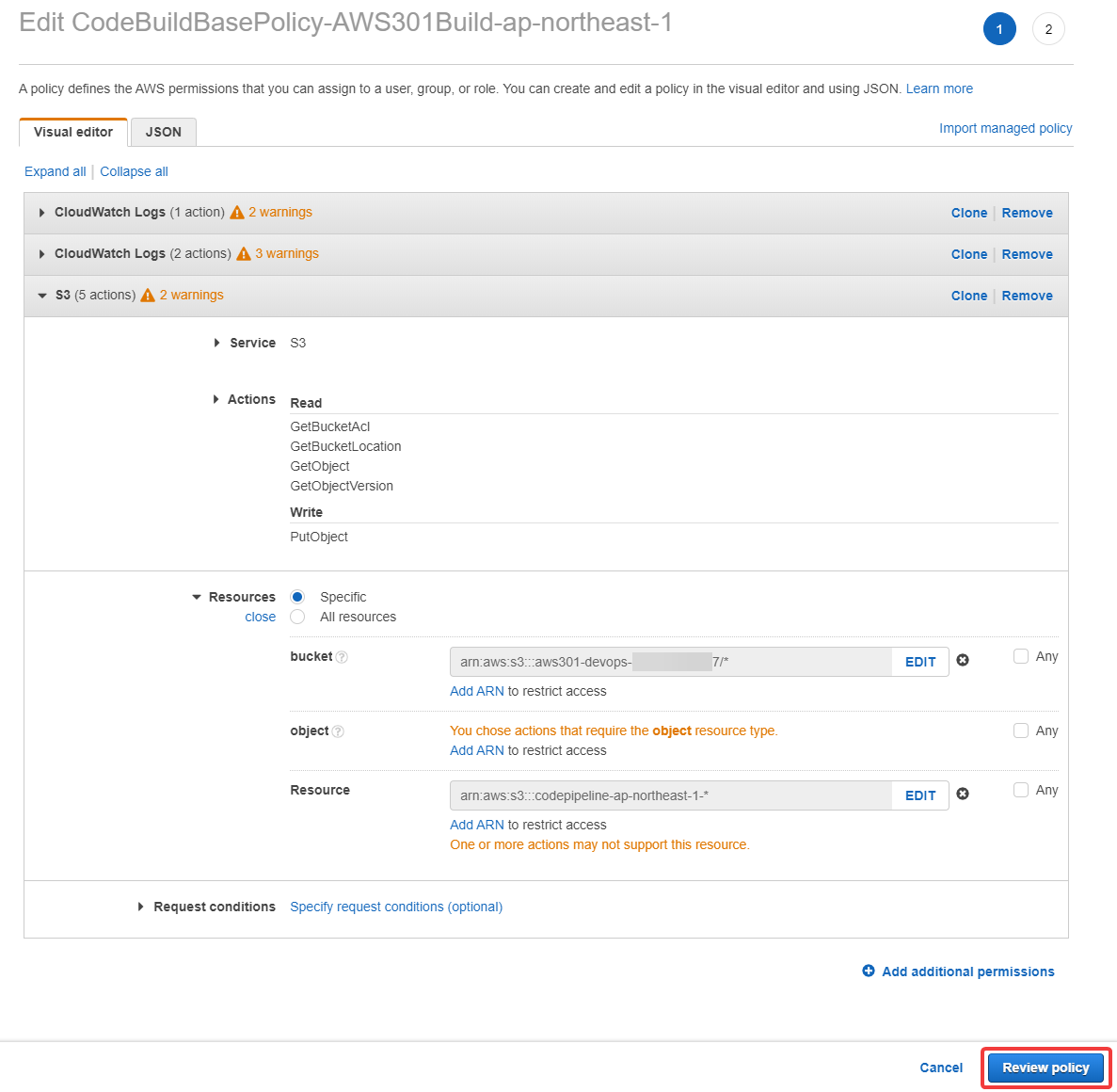Click the GetBucketAcl action text
1117x1092 pixels.
[329, 427]
